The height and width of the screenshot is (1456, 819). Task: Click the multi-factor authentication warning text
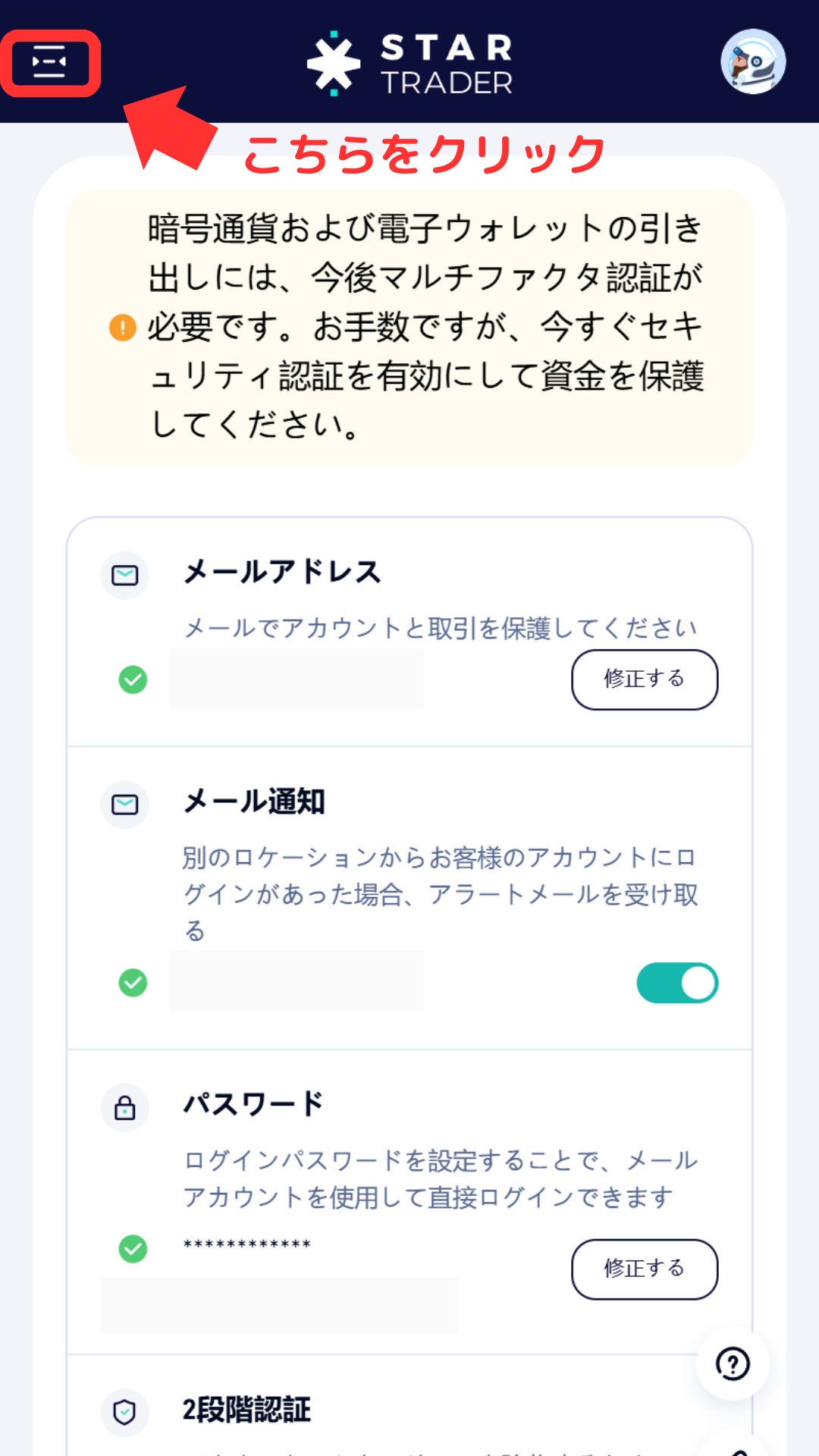coord(425,327)
